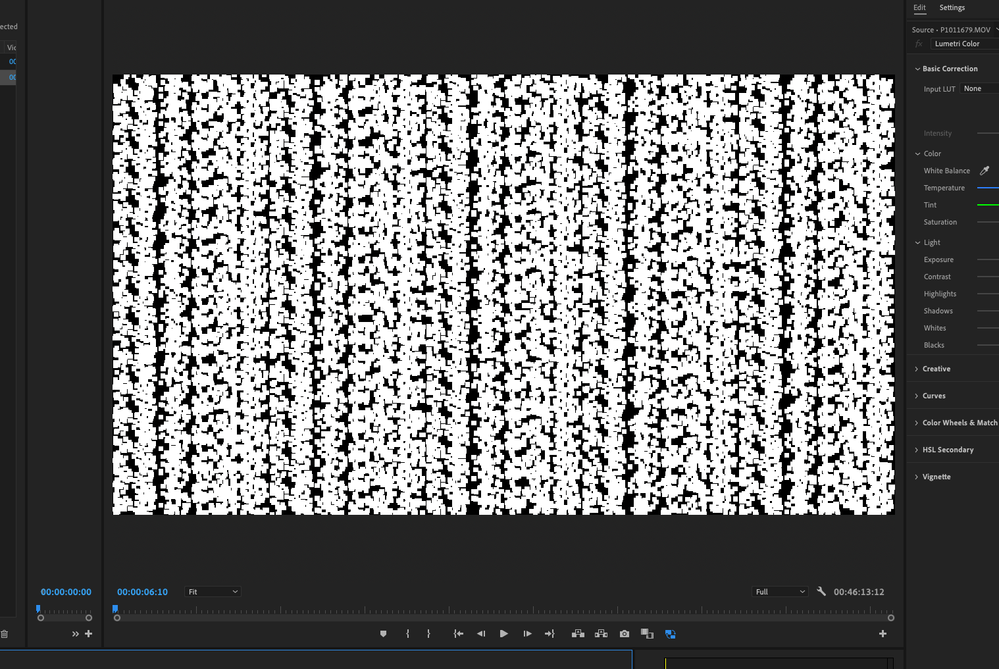Click the Mark In bracket button
Image resolution: width=999 pixels, height=669 pixels.
408,634
